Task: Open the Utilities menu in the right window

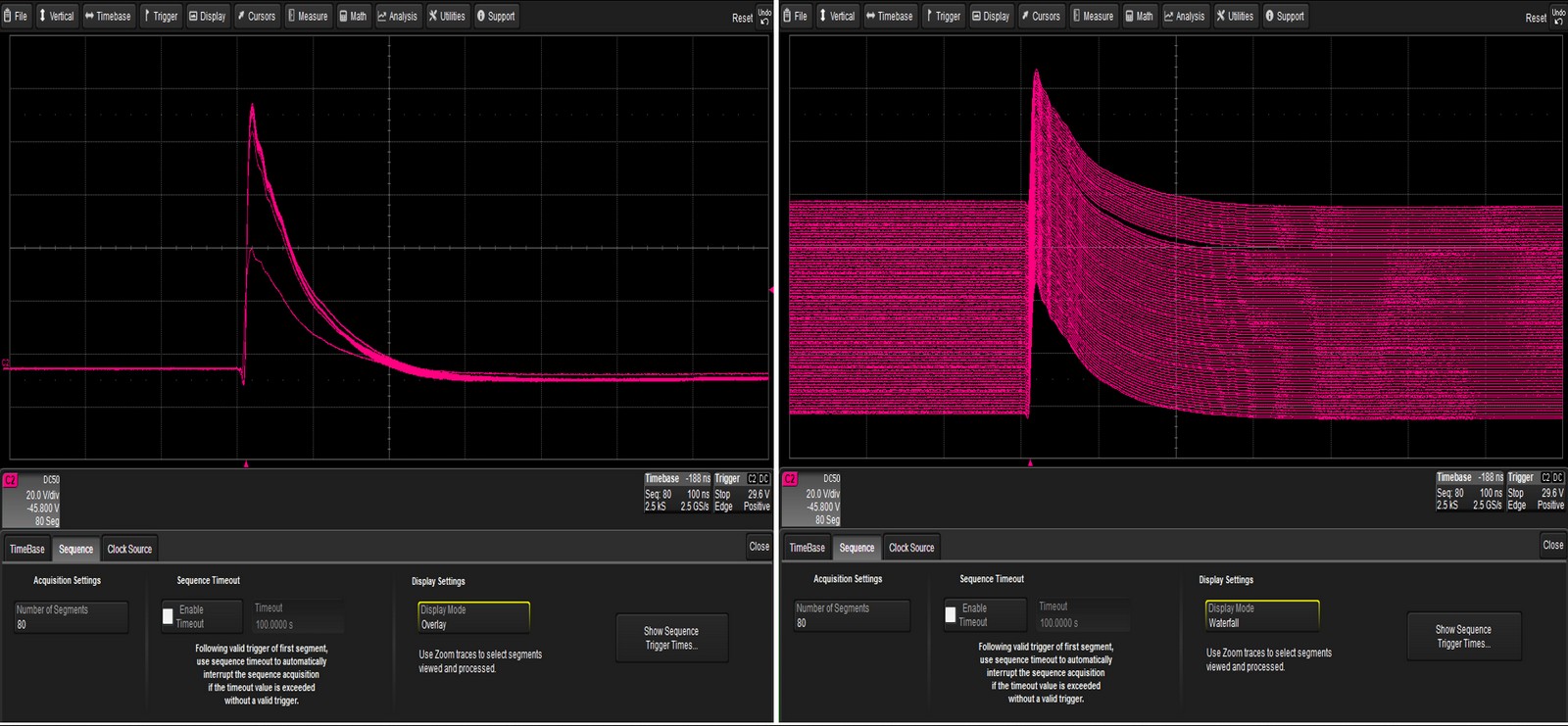Action: pyautogui.click(x=1235, y=16)
